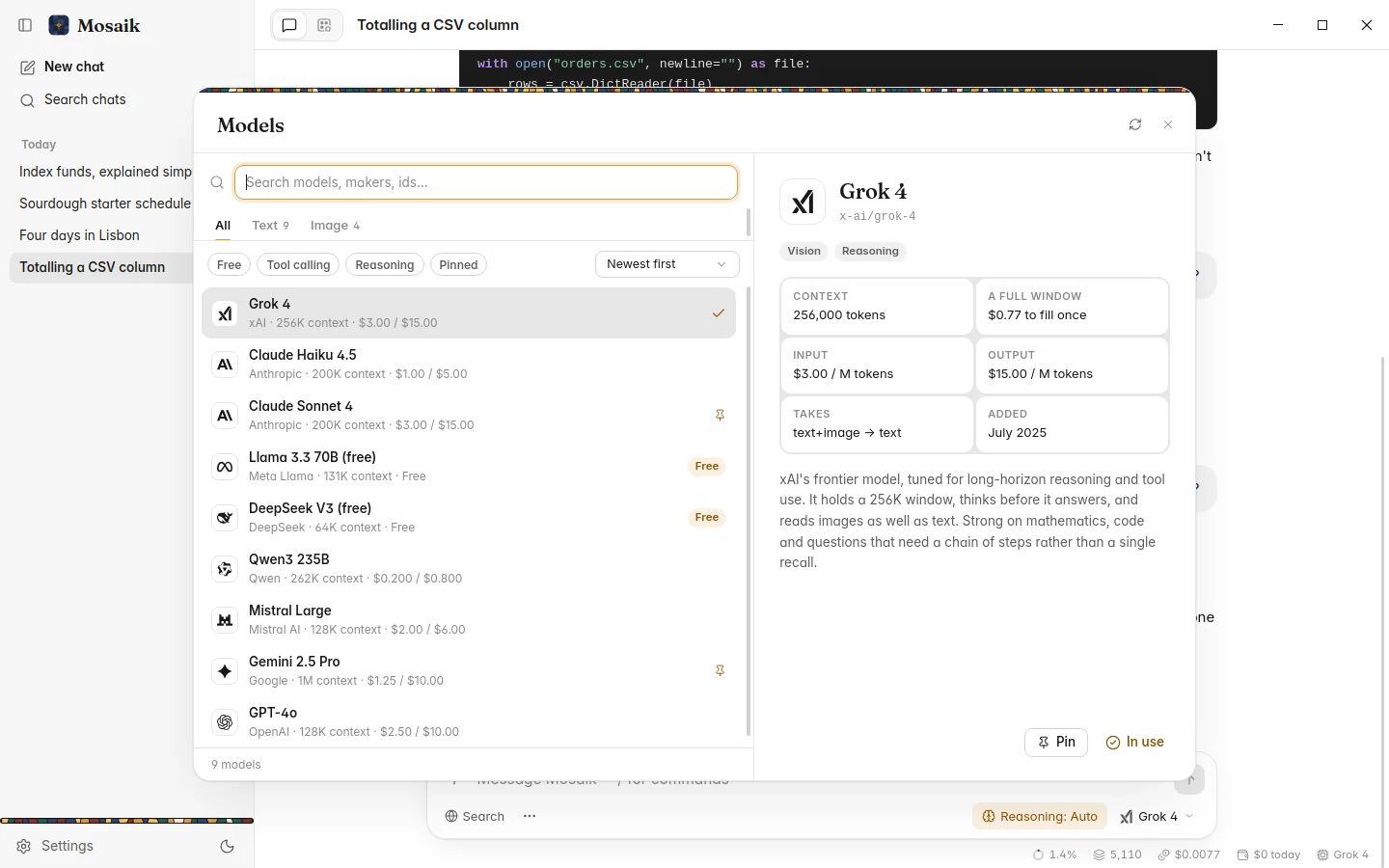
Task: Click the checkmark on the Grok 4 row
Action: [719, 312]
